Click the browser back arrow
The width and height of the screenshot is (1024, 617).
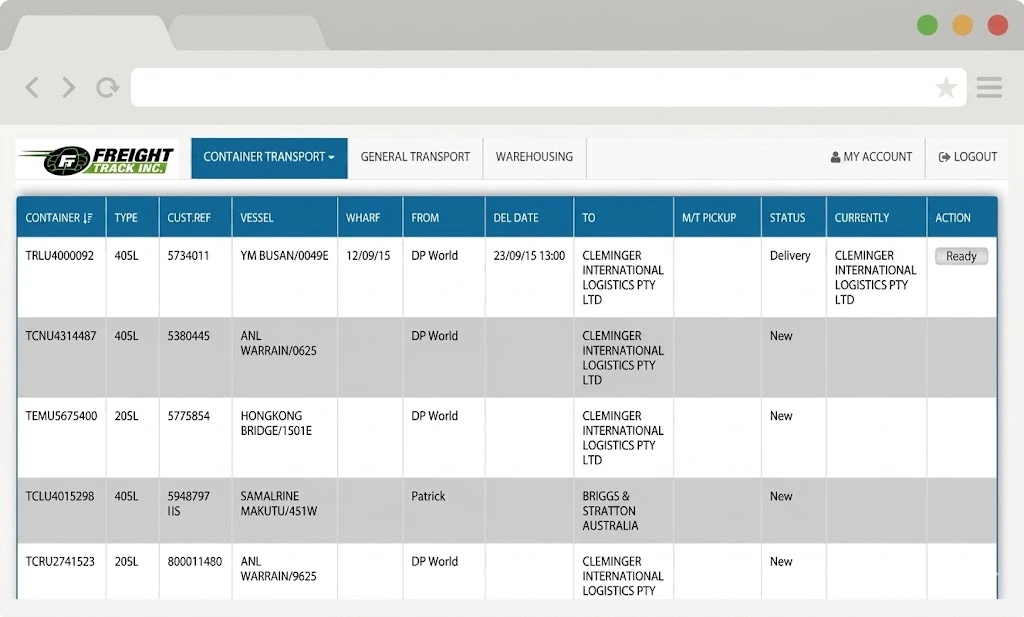pos(32,87)
